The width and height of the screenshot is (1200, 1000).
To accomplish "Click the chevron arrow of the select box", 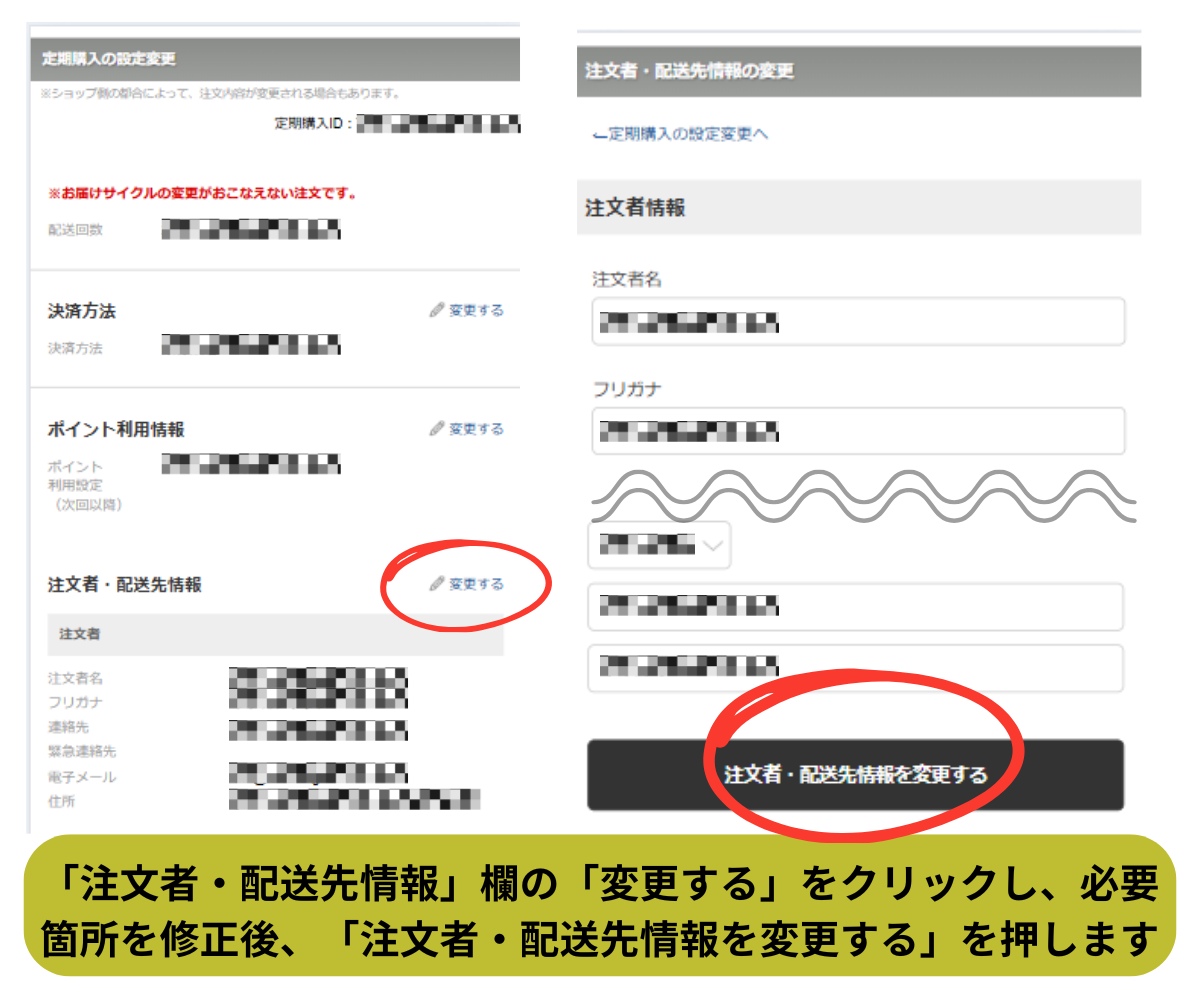I will (713, 545).
